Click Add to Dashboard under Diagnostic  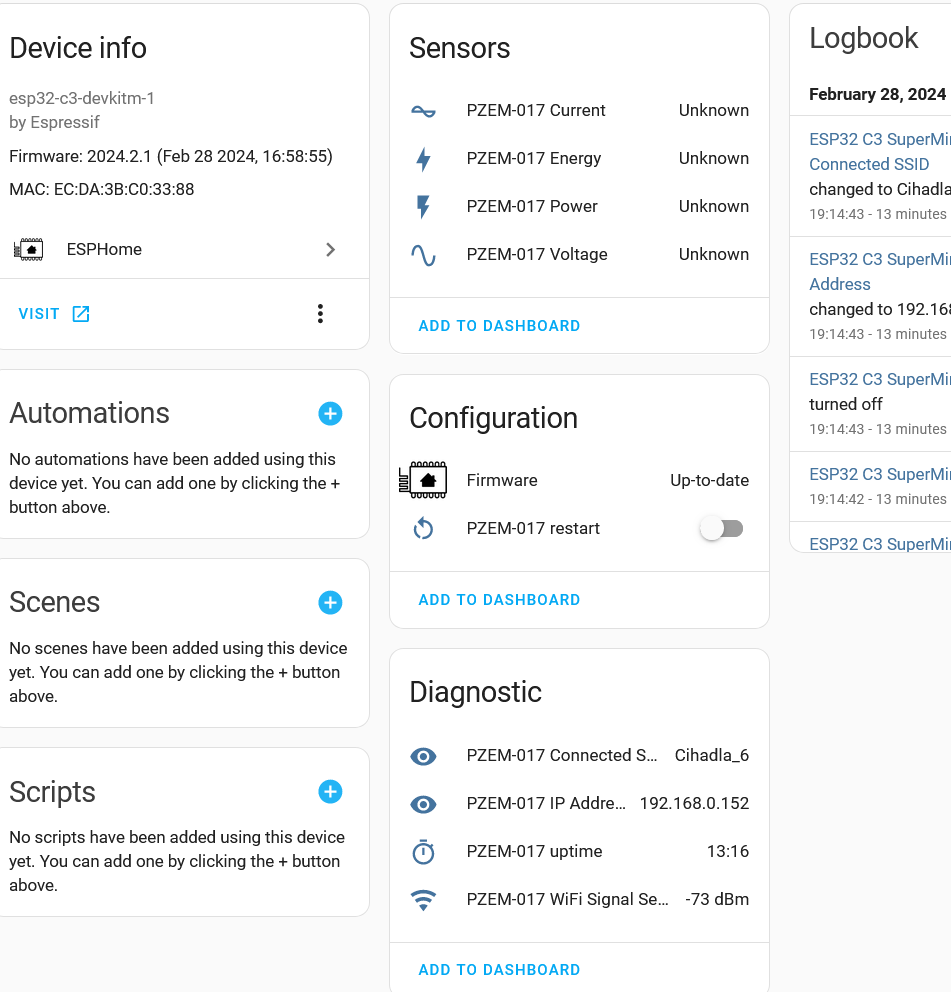coord(499,970)
